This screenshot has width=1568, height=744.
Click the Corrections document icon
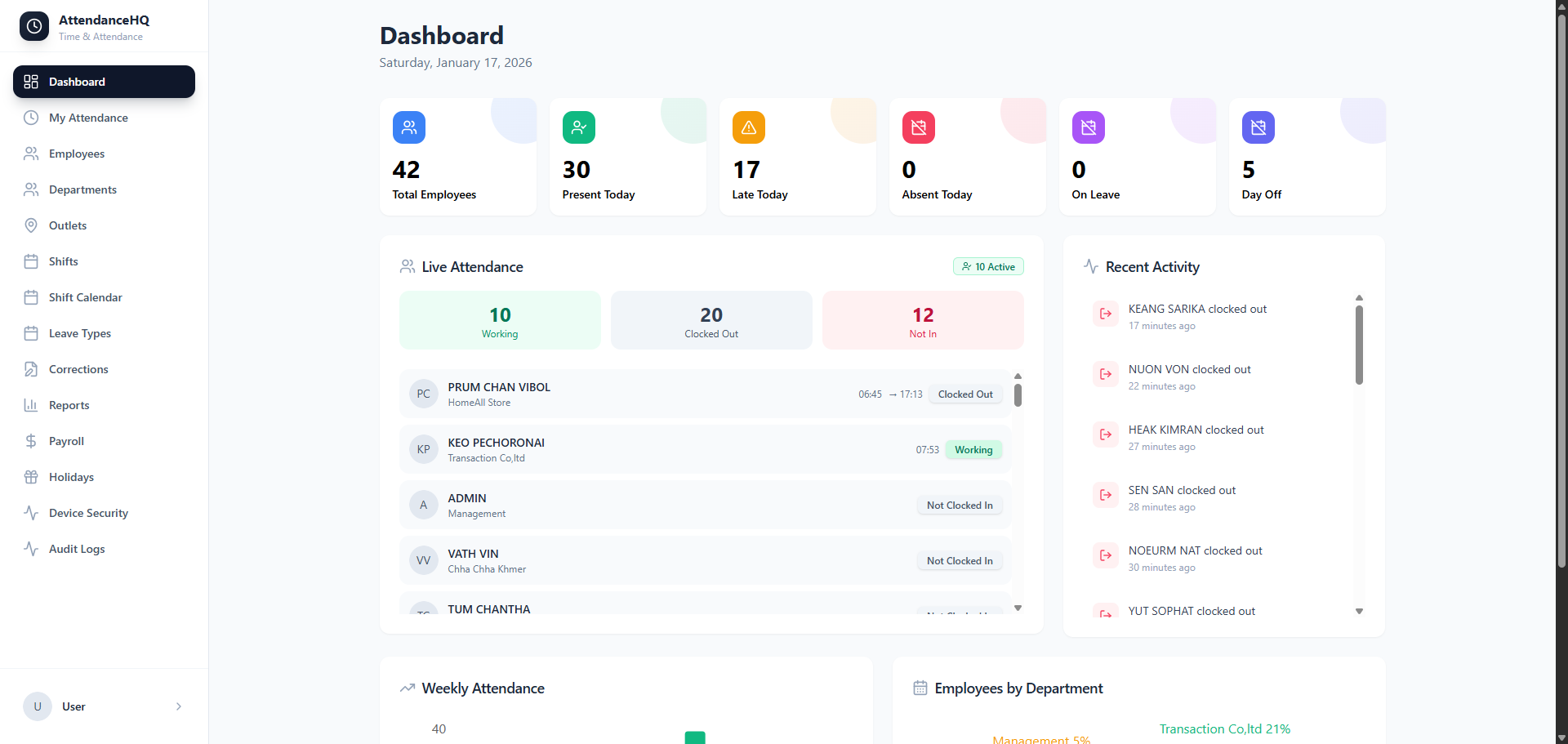coord(31,369)
